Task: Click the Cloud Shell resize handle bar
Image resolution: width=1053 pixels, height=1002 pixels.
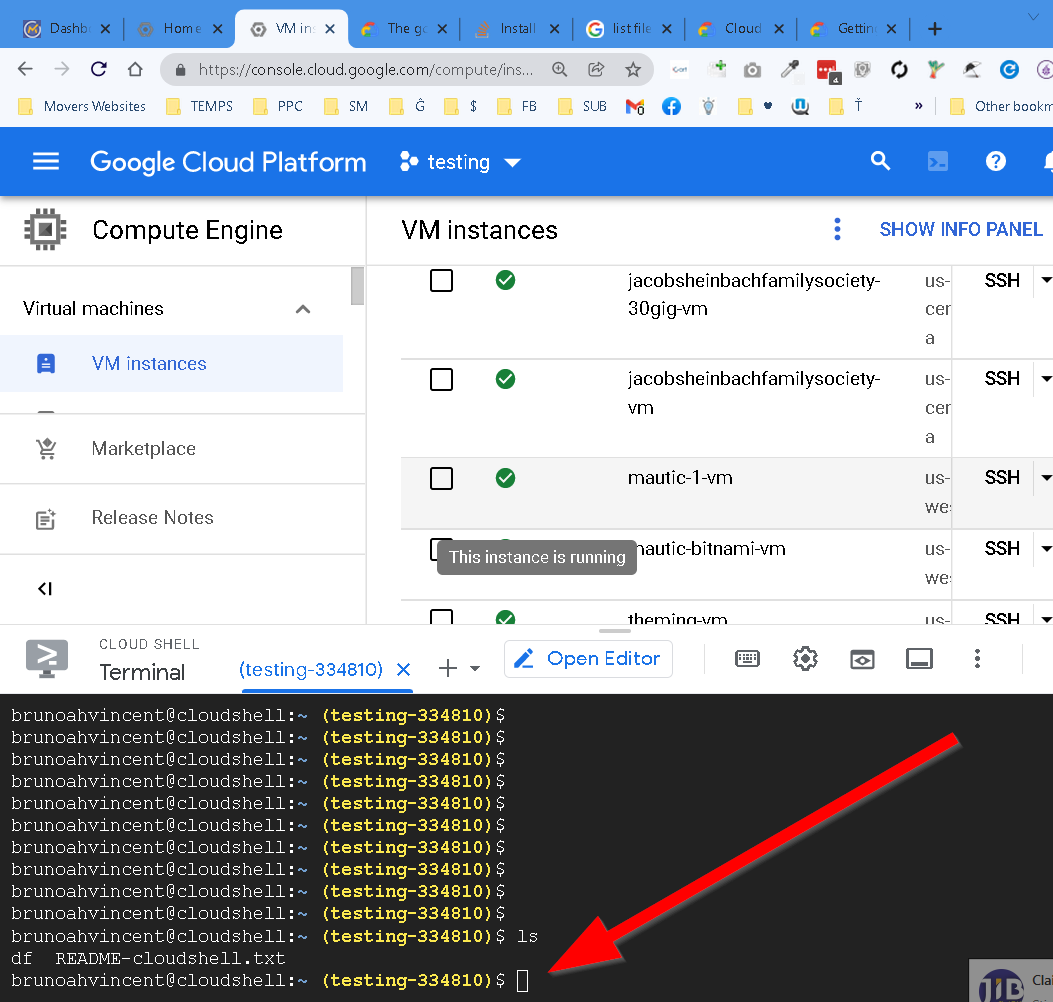Action: point(614,631)
